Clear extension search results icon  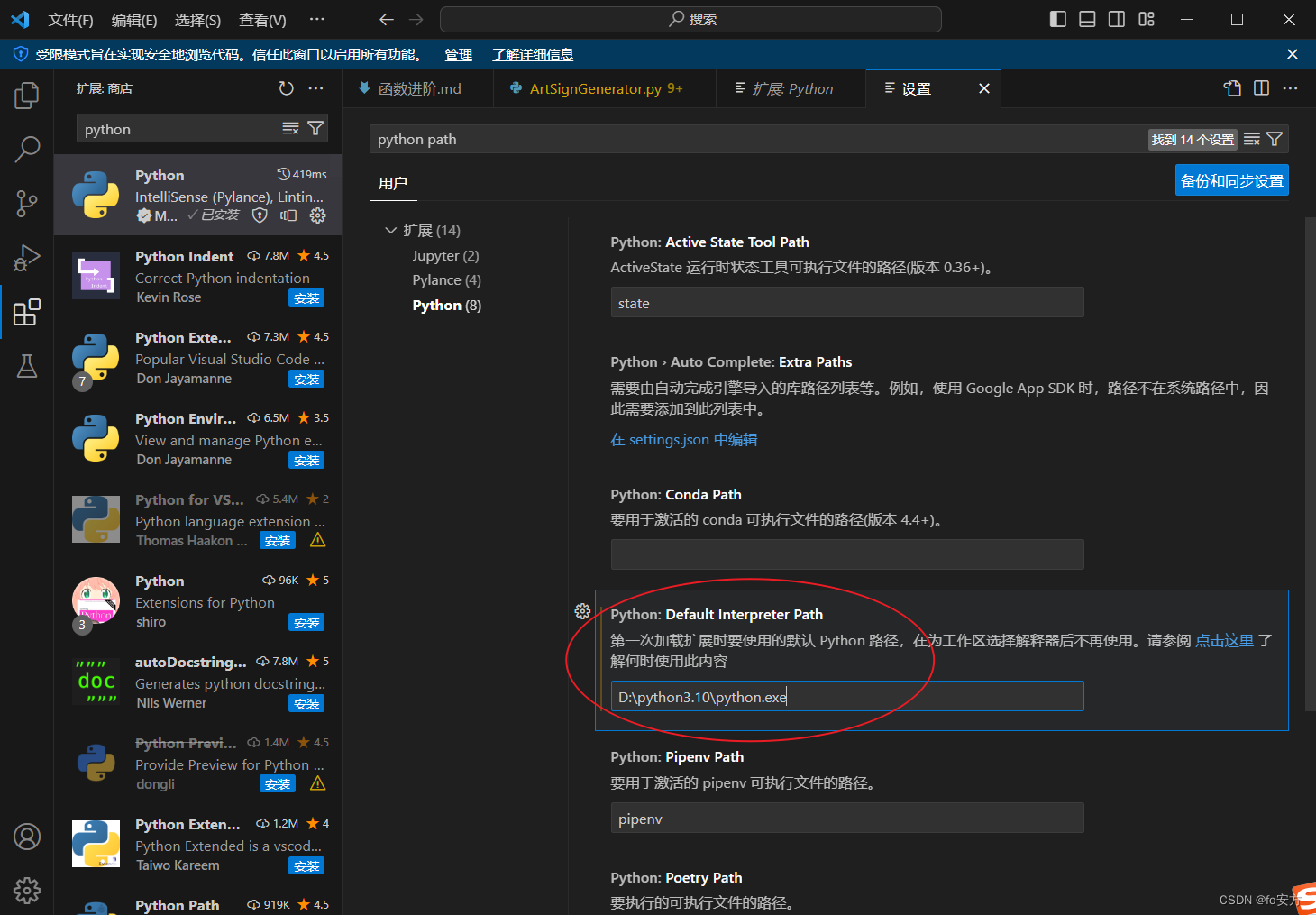point(290,129)
